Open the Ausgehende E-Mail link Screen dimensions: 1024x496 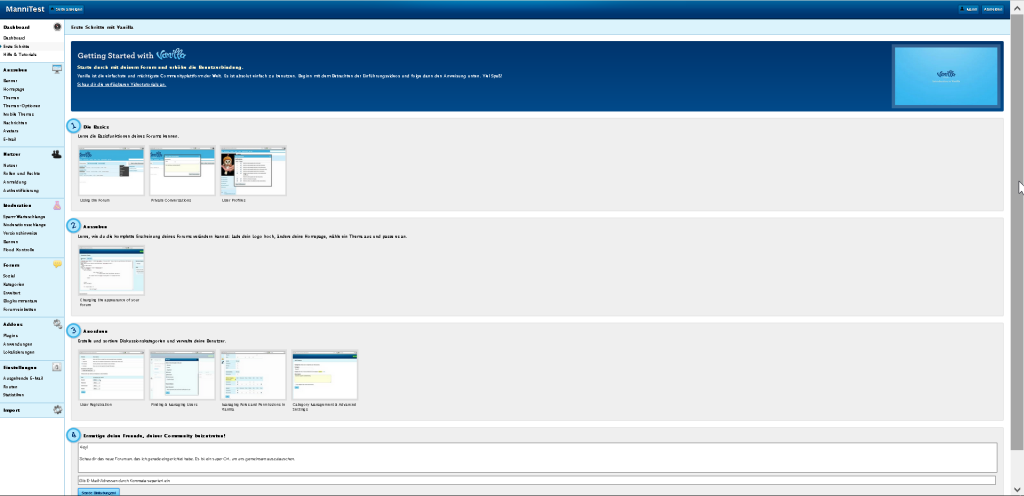pyautogui.click(x=23, y=379)
